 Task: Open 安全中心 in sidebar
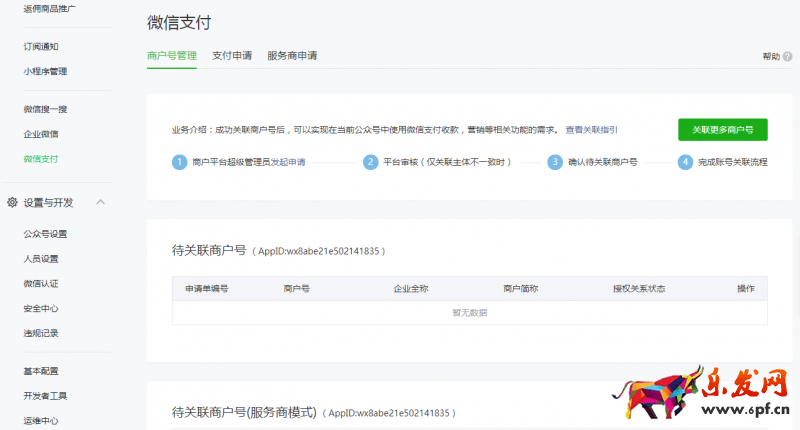(41, 309)
